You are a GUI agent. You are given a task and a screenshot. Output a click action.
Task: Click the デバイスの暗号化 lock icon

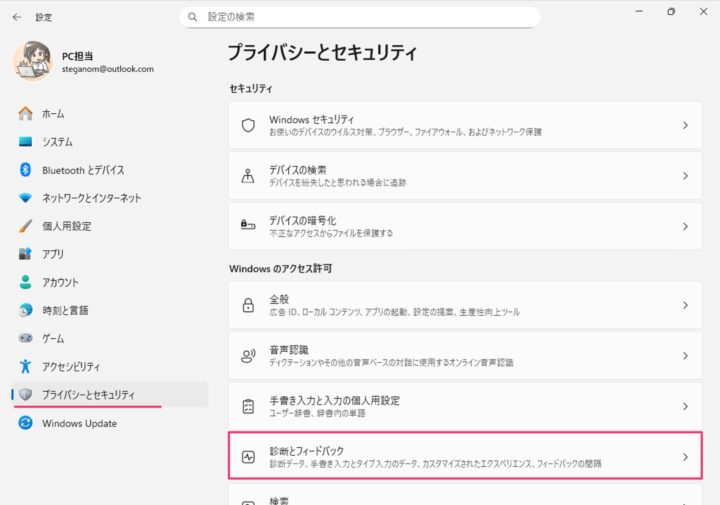248,226
